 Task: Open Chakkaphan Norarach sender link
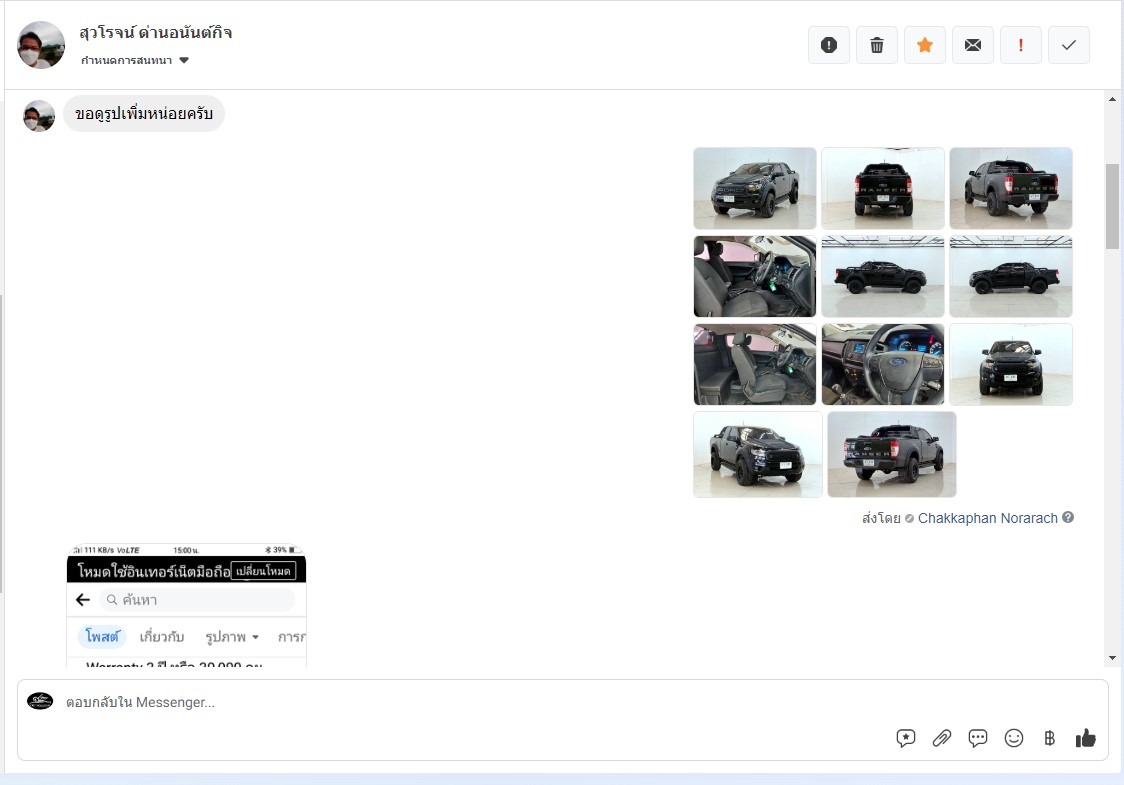click(x=988, y=518)
